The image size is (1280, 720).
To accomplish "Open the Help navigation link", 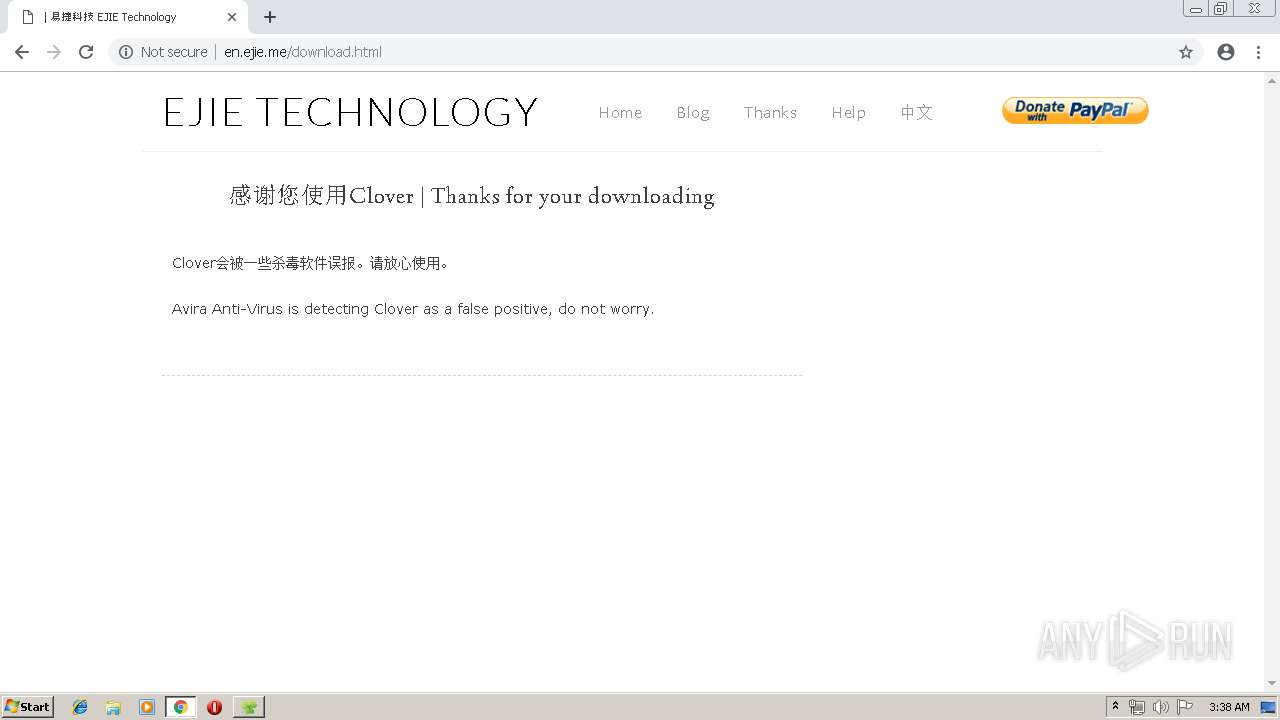I will click(848, 112).
